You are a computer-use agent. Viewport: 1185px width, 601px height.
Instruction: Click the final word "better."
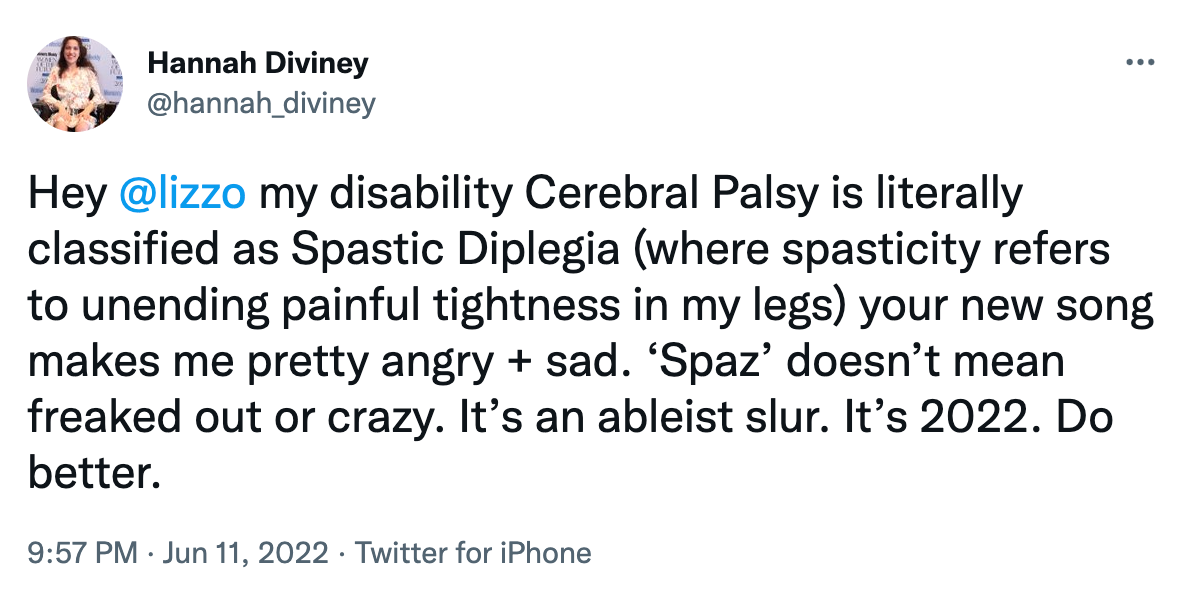point(95,474)
